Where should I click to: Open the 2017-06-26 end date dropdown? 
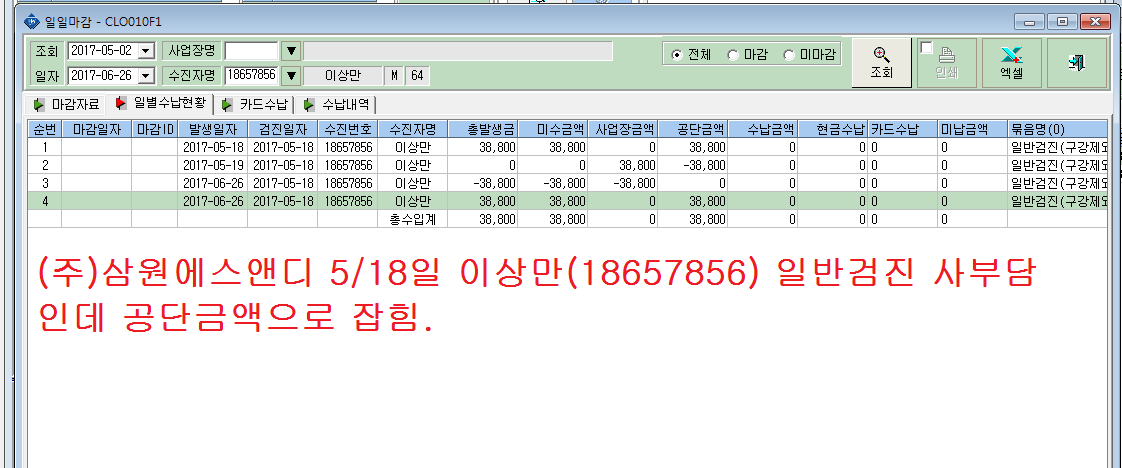147,75
